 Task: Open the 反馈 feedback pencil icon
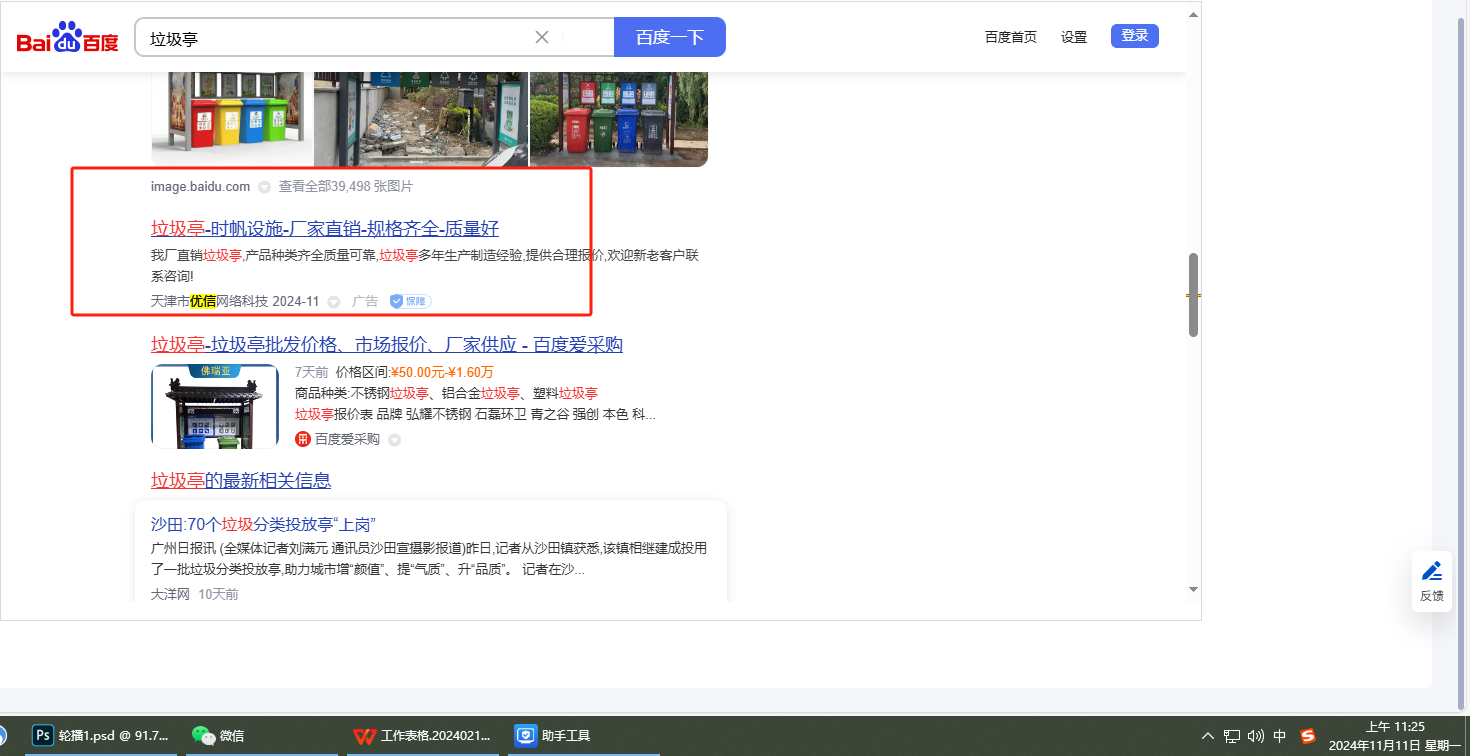click(x=1432, y=572)
